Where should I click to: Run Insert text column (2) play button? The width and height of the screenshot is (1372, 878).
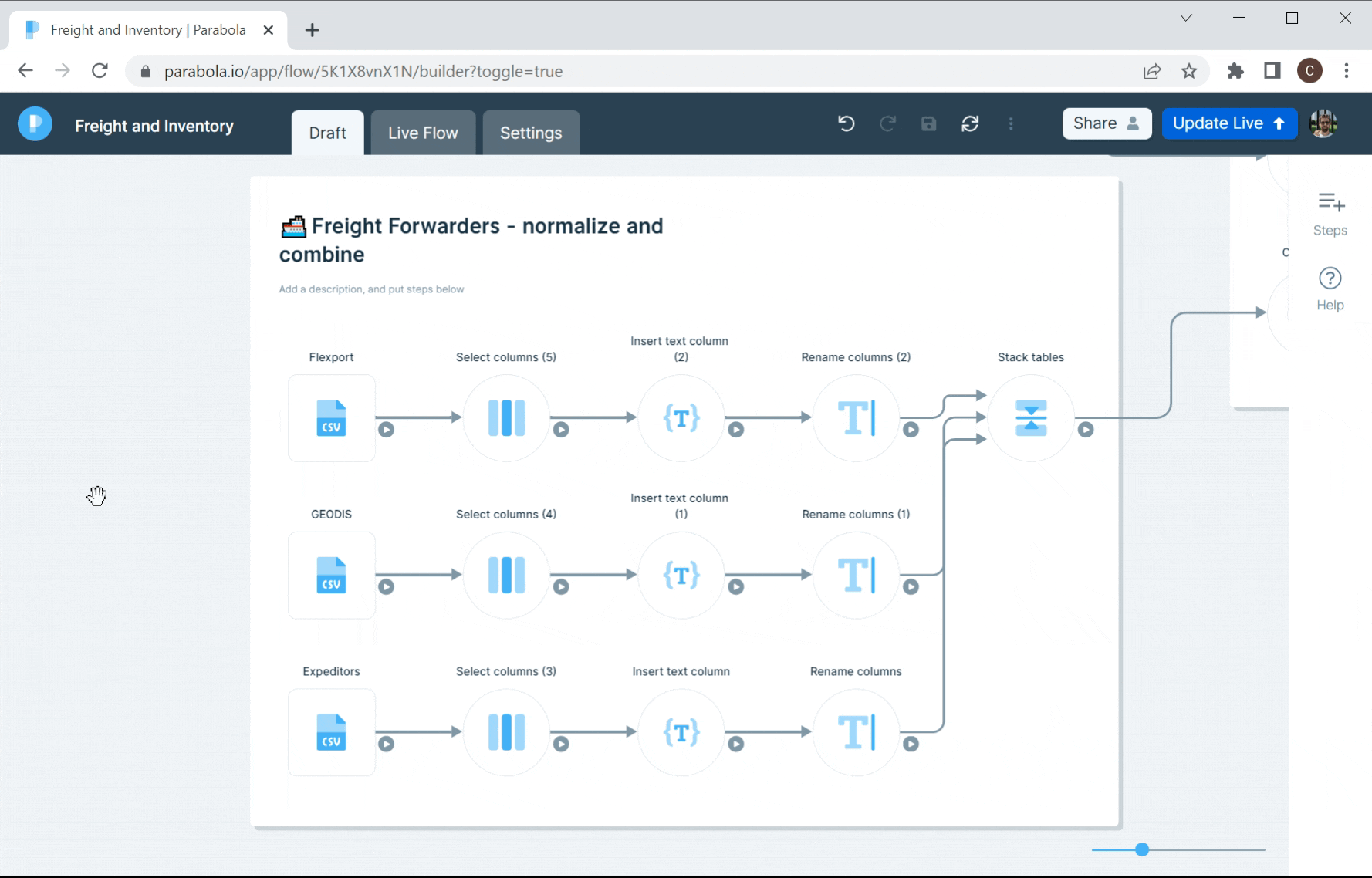[736, 430]
